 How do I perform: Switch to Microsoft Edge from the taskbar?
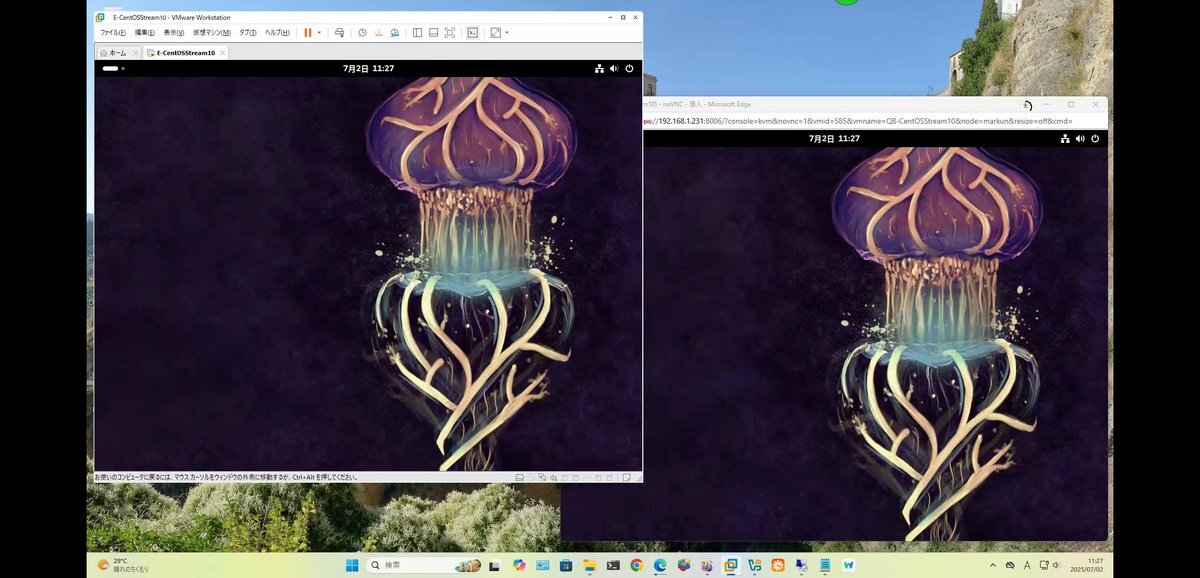tap(660, 565)
